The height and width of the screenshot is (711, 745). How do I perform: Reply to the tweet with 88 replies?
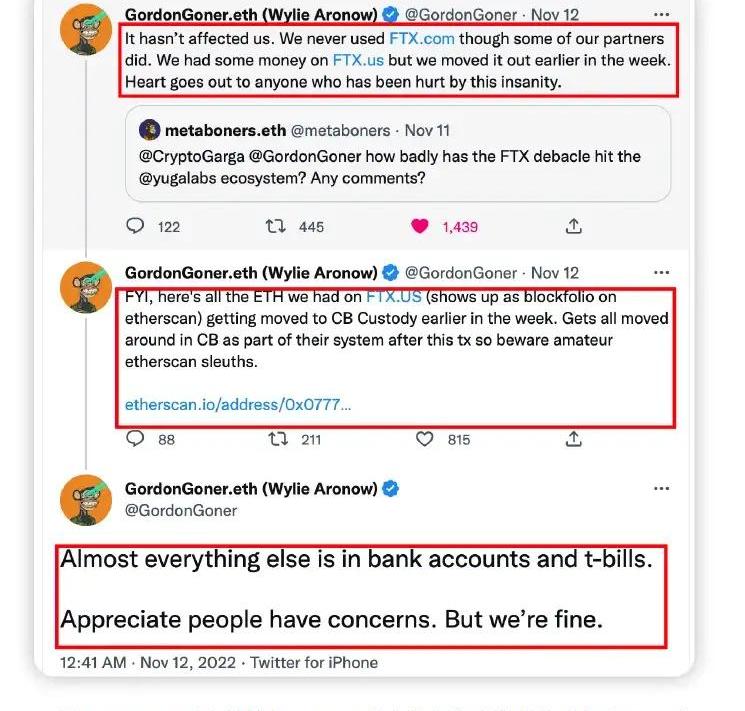click(136, 439)
